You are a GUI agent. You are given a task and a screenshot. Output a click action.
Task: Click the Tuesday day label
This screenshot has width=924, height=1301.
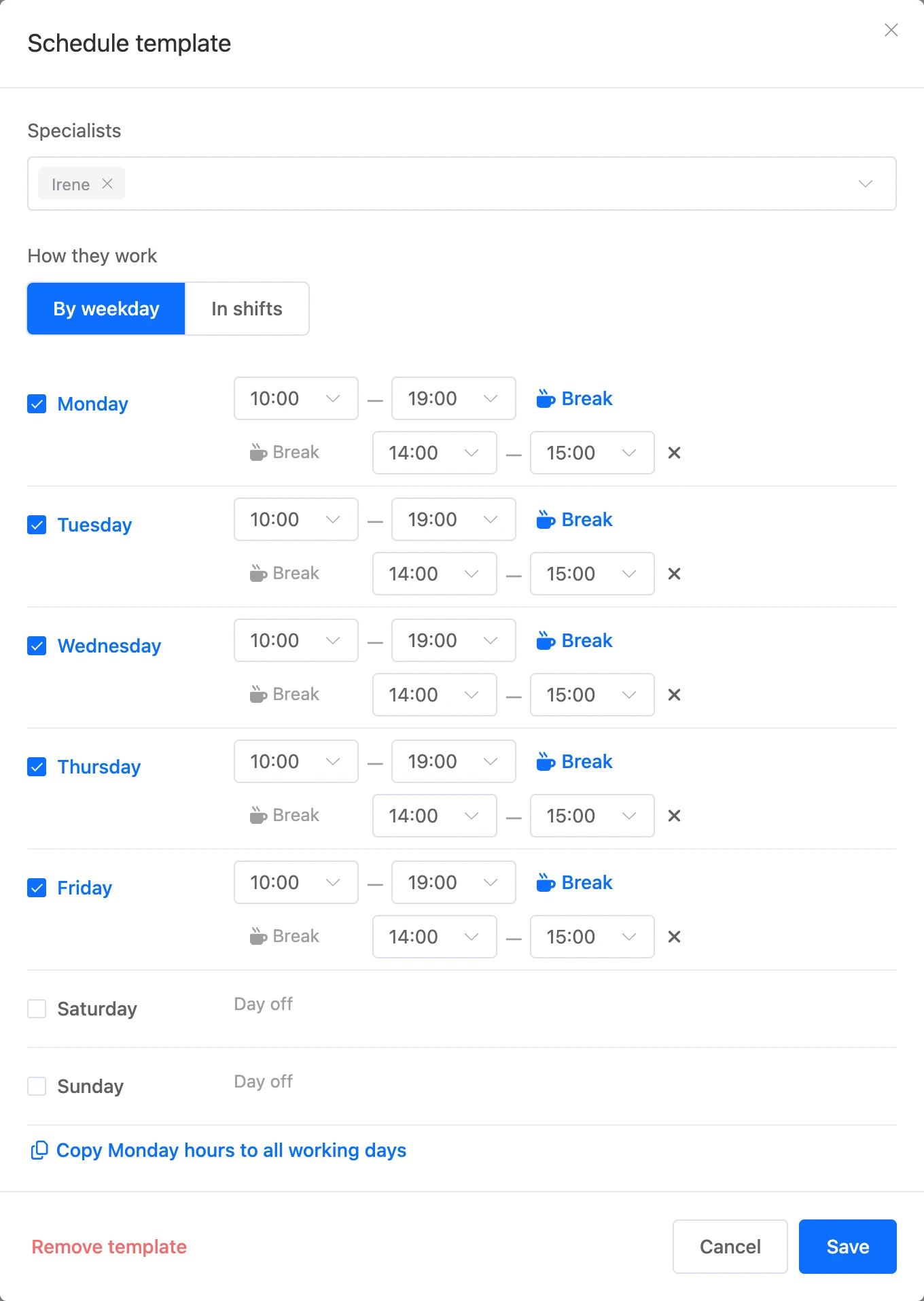coord(94,525)
